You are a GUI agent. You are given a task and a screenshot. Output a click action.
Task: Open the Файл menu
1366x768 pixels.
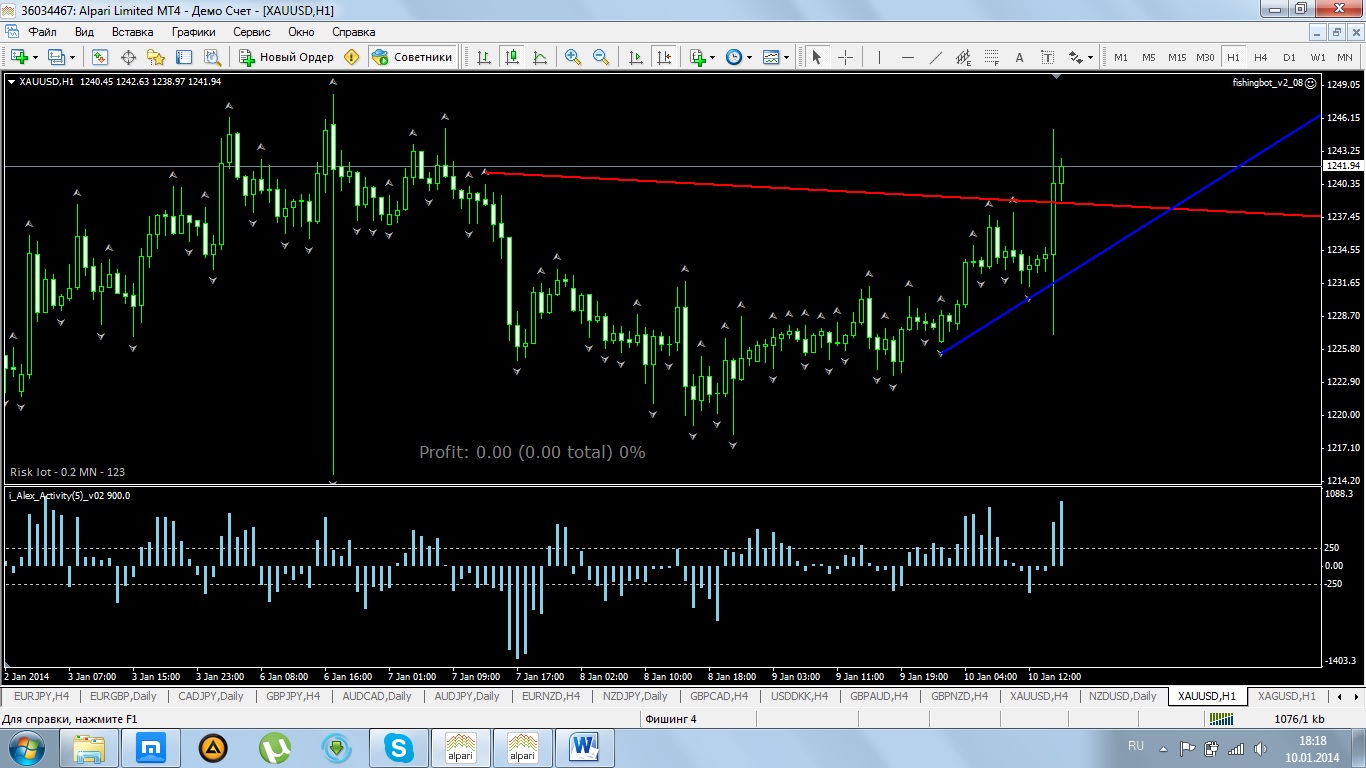point(43,31)
